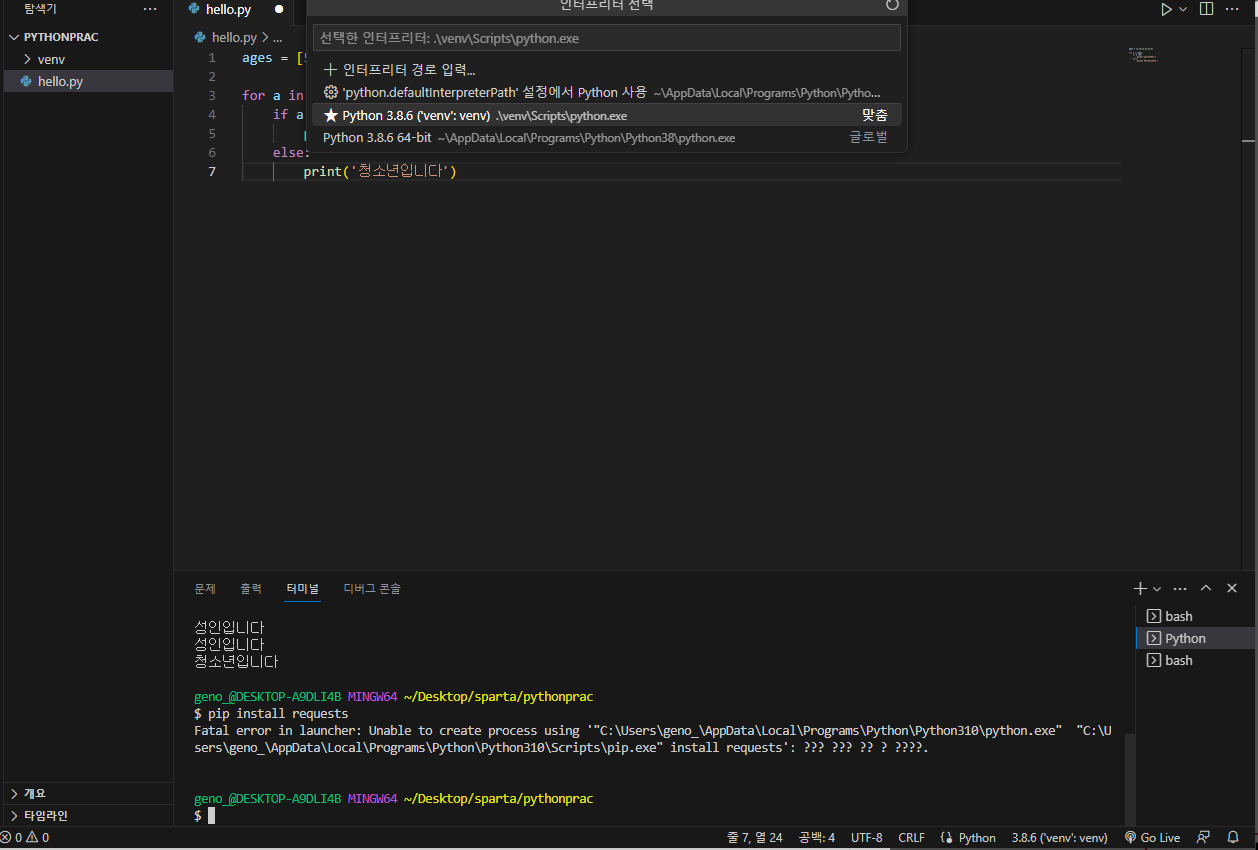This screenshot has height=850, width=1258.
Task: Open errors and warnings count in status bar
Action: coord(25,838)
